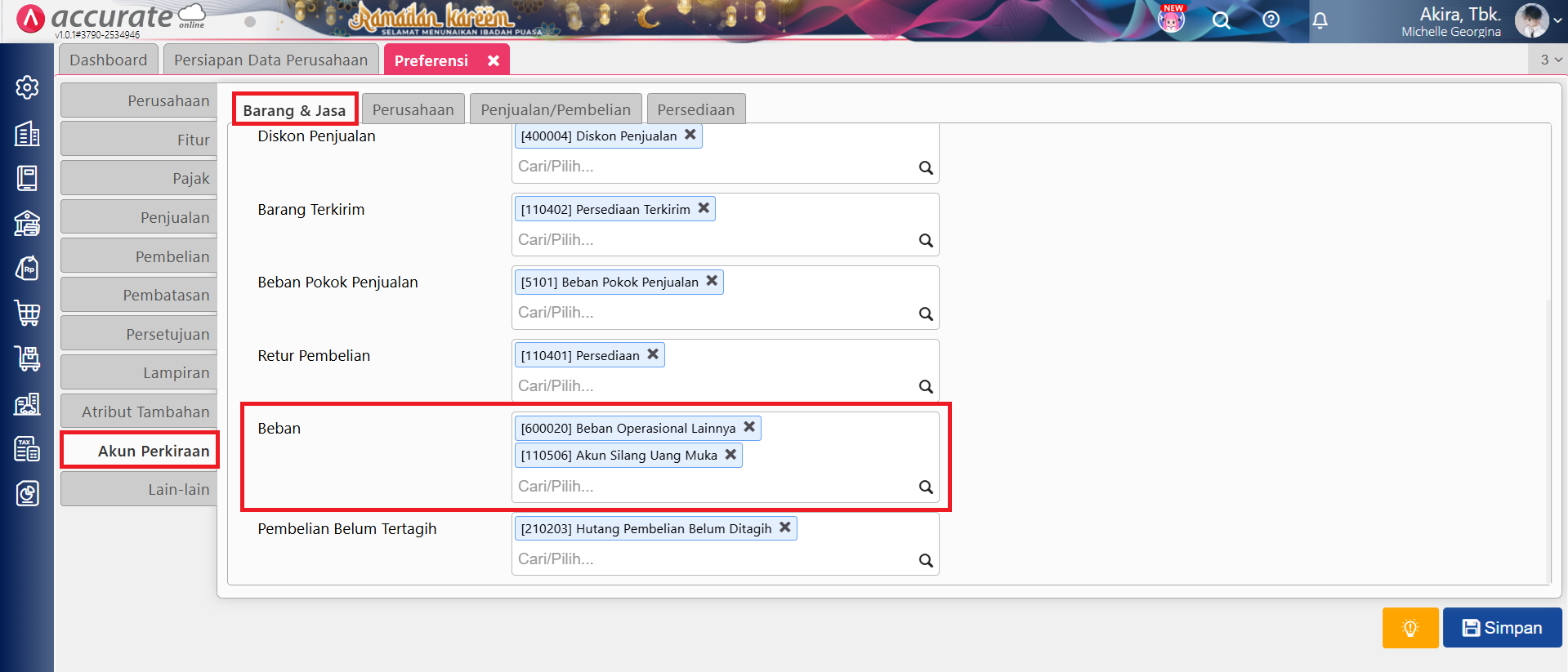
Task: Click search icon in Beban field
Action: pyautogui.click(x=925, y=487)
